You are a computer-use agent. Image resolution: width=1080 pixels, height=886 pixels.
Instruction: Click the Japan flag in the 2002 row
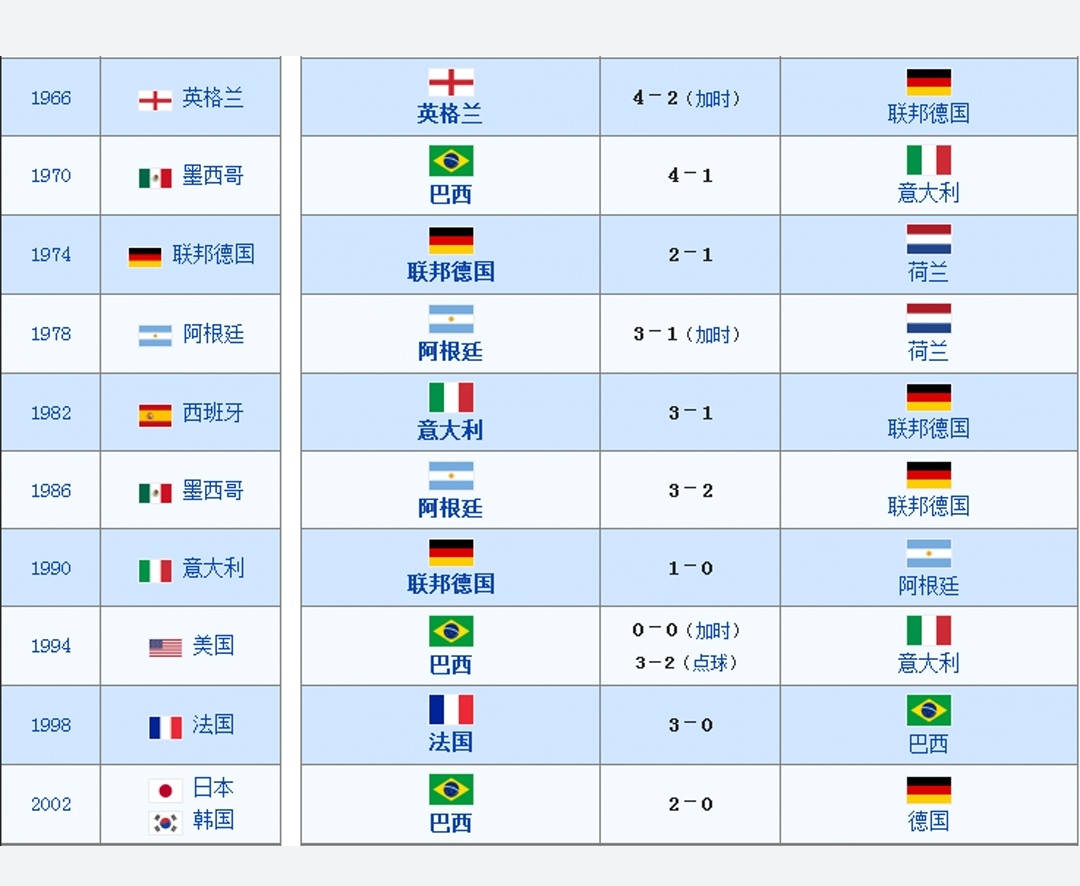tap(165, 790)
